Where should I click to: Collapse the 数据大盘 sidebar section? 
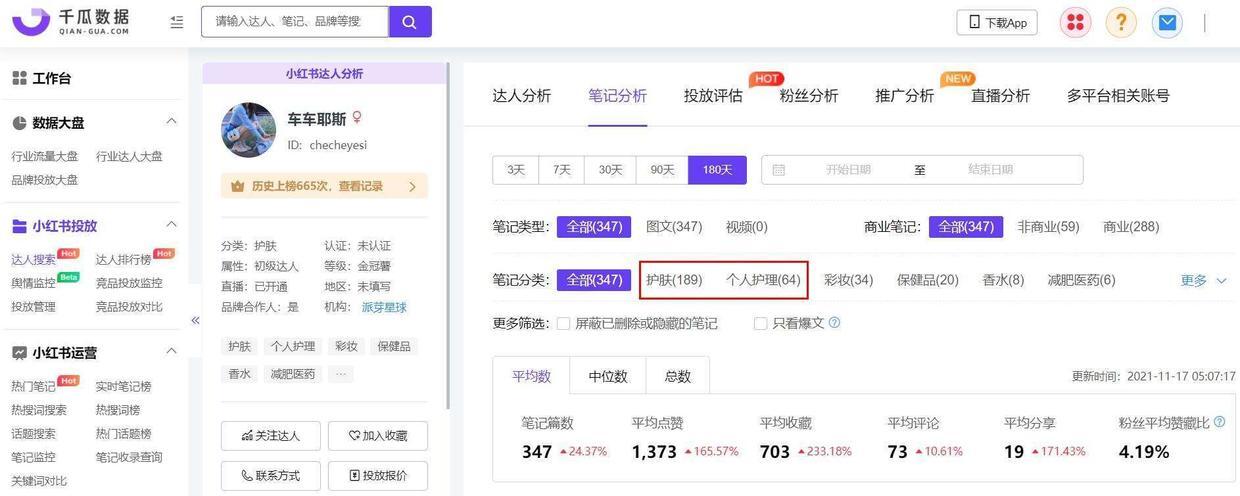(171, 122)
